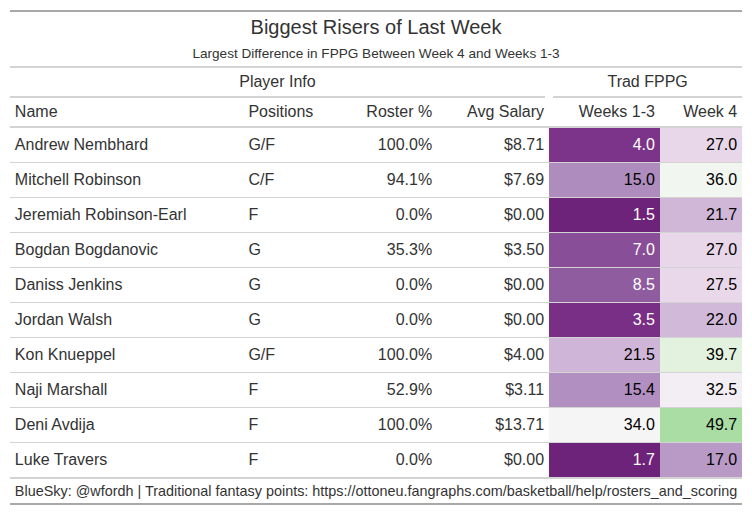This screenshot has width=752, height=515.
Task: Click Deni Avdija's name
Action: coord(55,425)
